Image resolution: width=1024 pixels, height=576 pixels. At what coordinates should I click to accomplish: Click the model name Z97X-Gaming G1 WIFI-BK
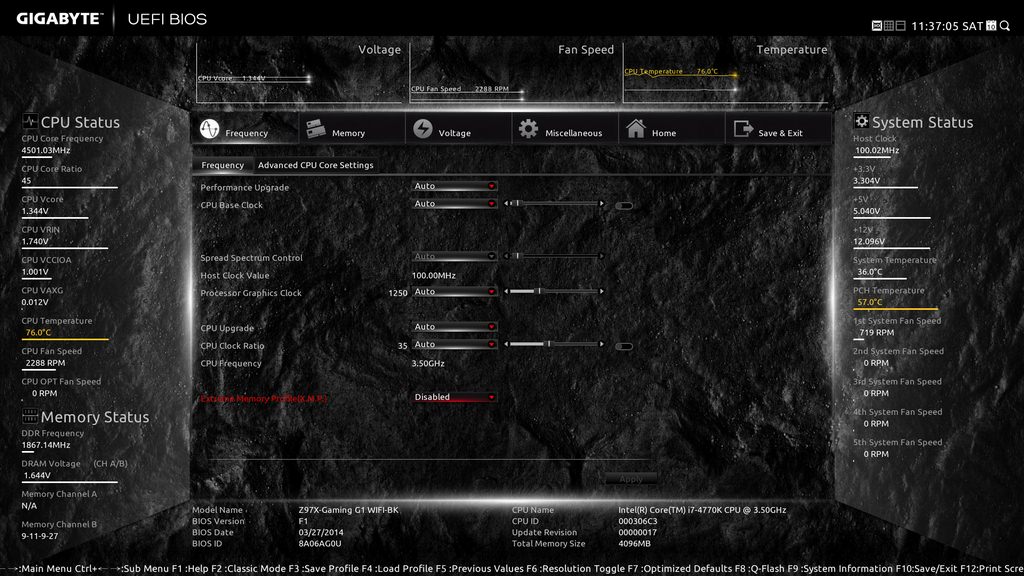click(348, 510)
